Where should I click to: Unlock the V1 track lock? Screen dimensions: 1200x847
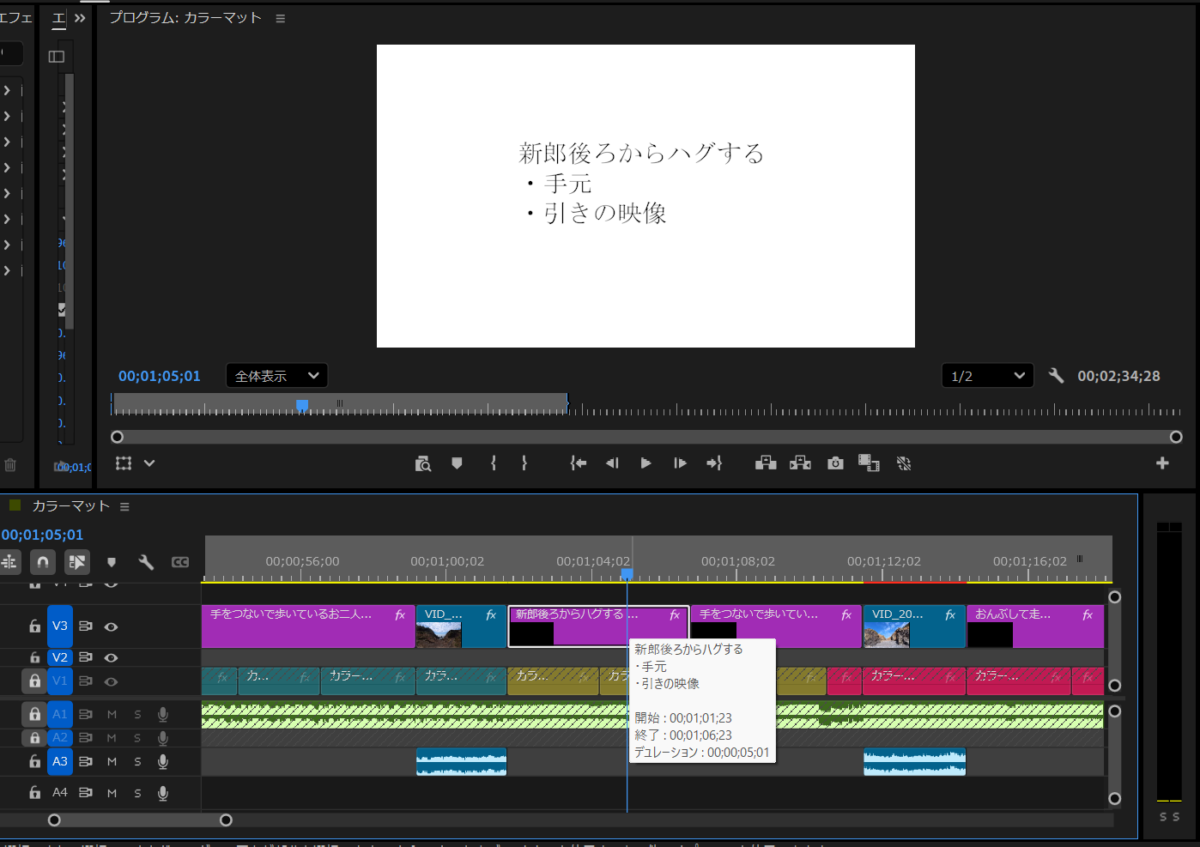(x=34, y=681)
